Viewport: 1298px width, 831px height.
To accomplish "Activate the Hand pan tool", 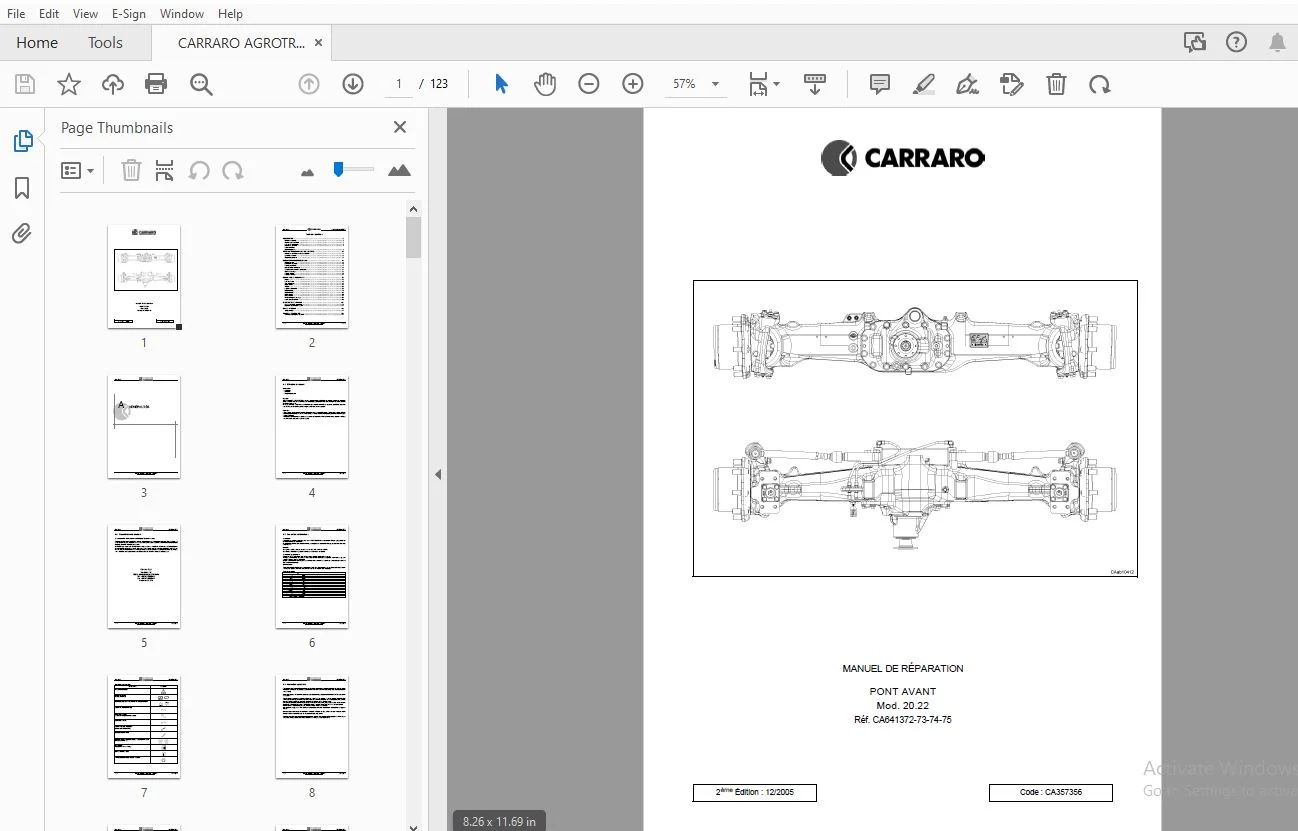I will click(544, 85).
